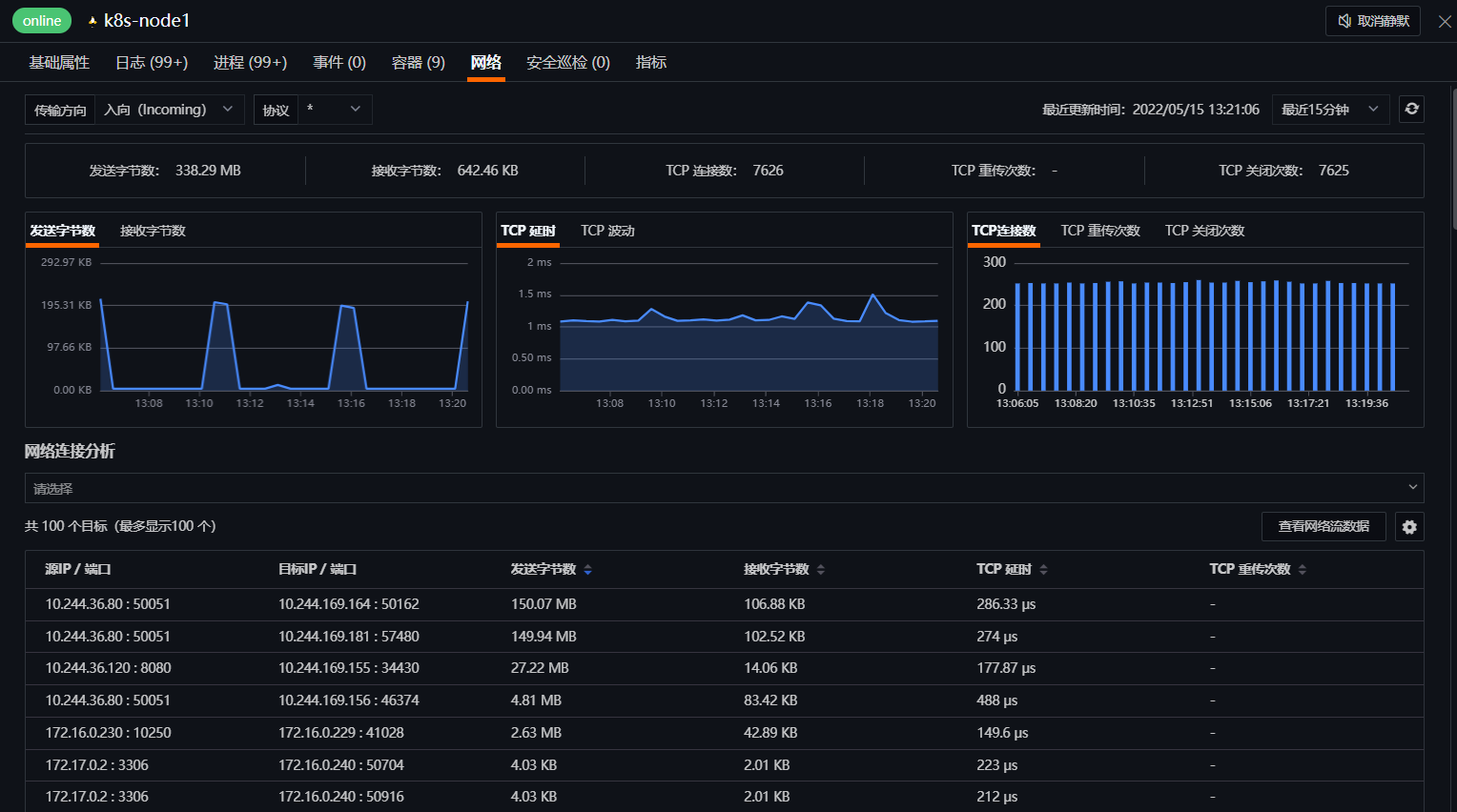The height and width of the screenshot is (812, 1457).
Task: Switch to the 容器 (9) tab
Action: point(419,62)
